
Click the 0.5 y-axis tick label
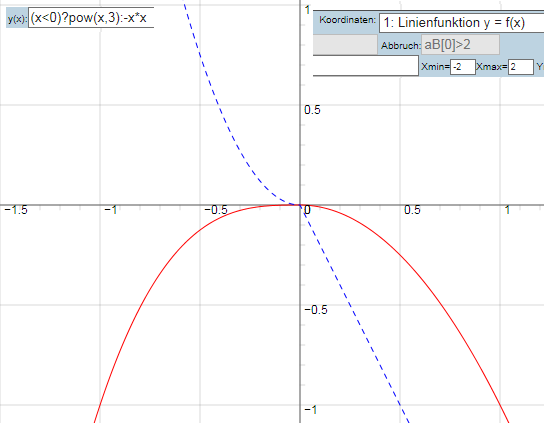coord(312,110)
